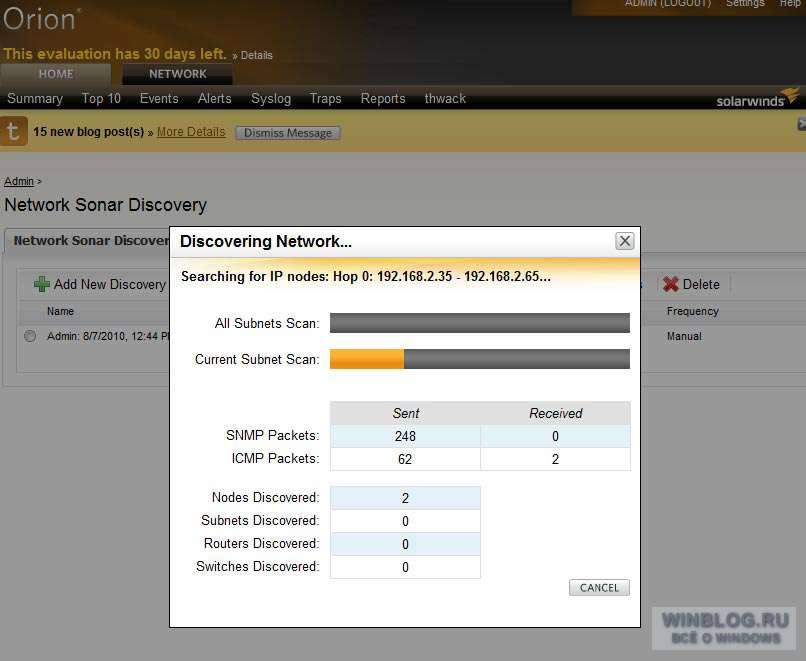Dismiss the blog post message
This screenshot has width=806, height=661.
pos(288,133)
